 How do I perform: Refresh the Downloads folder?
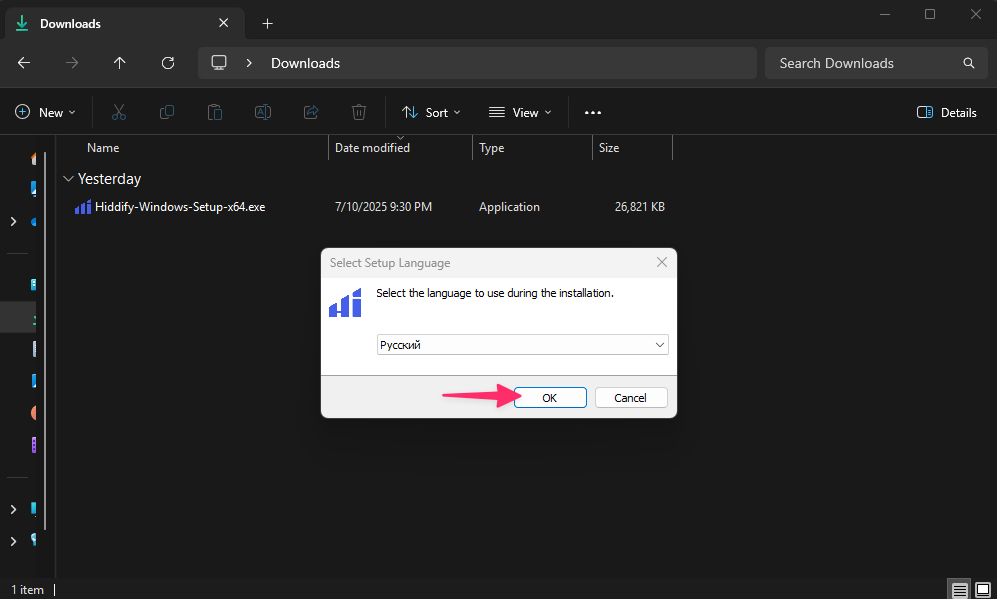[168, 63]
